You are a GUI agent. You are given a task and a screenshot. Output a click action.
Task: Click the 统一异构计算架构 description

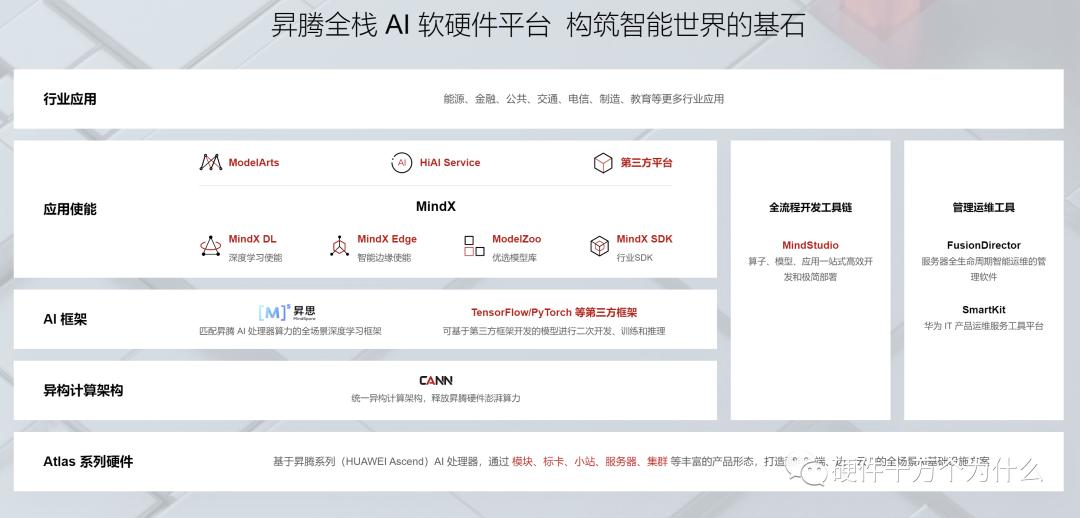(x=435, y=398)
